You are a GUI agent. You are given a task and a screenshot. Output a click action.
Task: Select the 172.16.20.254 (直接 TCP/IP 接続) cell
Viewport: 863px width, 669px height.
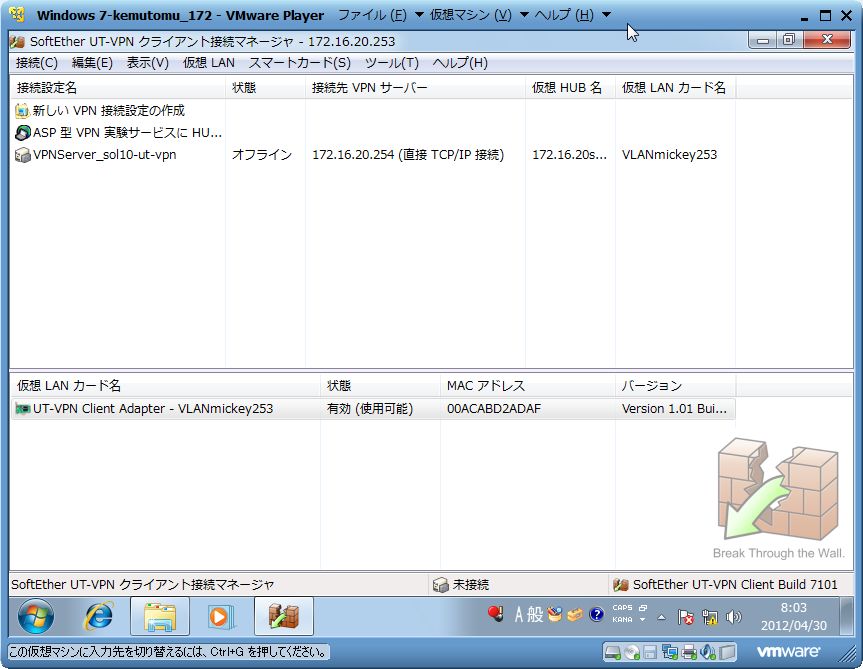pyautogui.click(x=408, y=155)
